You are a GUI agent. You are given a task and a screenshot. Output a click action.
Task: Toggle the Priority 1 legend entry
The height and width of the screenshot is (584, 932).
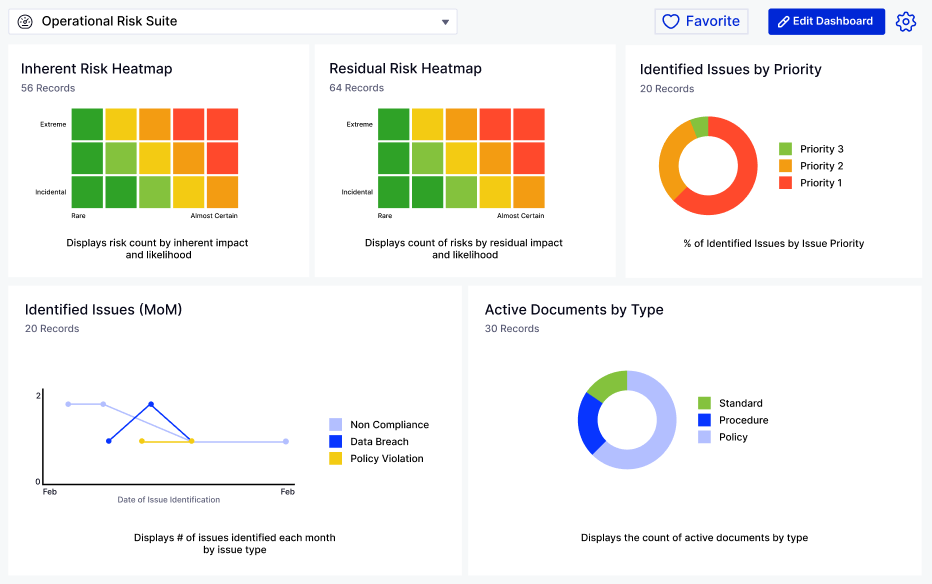pyautogui.click(x=816, y=181)
